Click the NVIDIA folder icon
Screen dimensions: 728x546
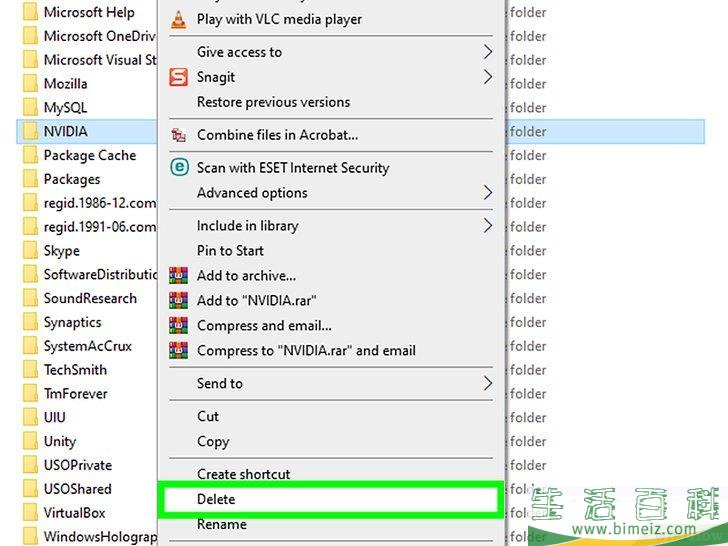(29, 132)
